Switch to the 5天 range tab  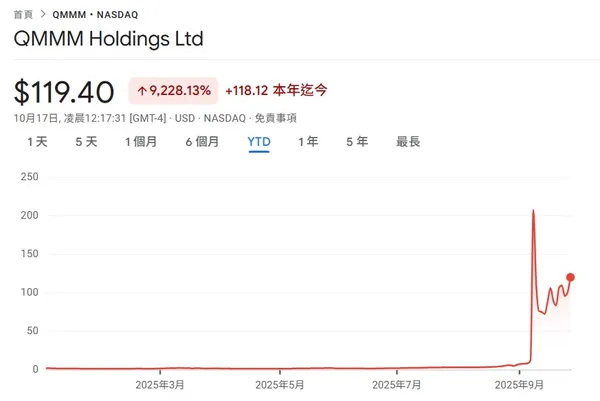click(86, 142)
